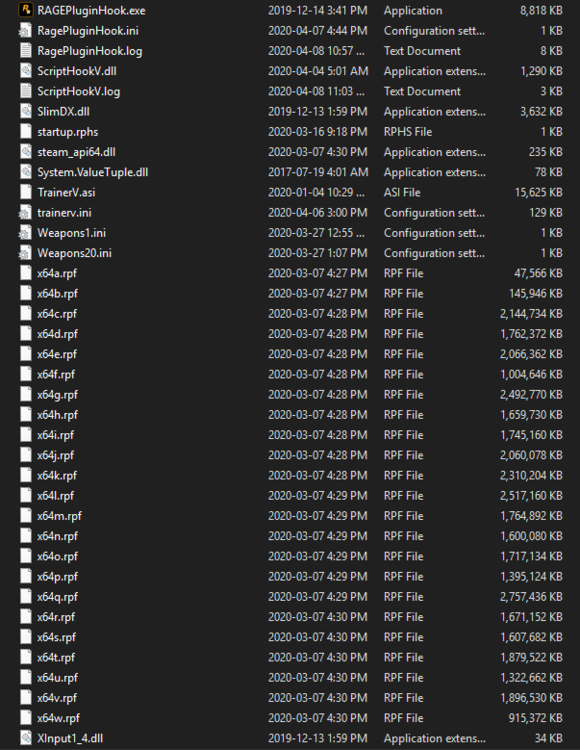Click the date 2017-07-19 4:01 AM
This screenshot has width=580, height=750.
pyautogui.click(x=318, y=172)
